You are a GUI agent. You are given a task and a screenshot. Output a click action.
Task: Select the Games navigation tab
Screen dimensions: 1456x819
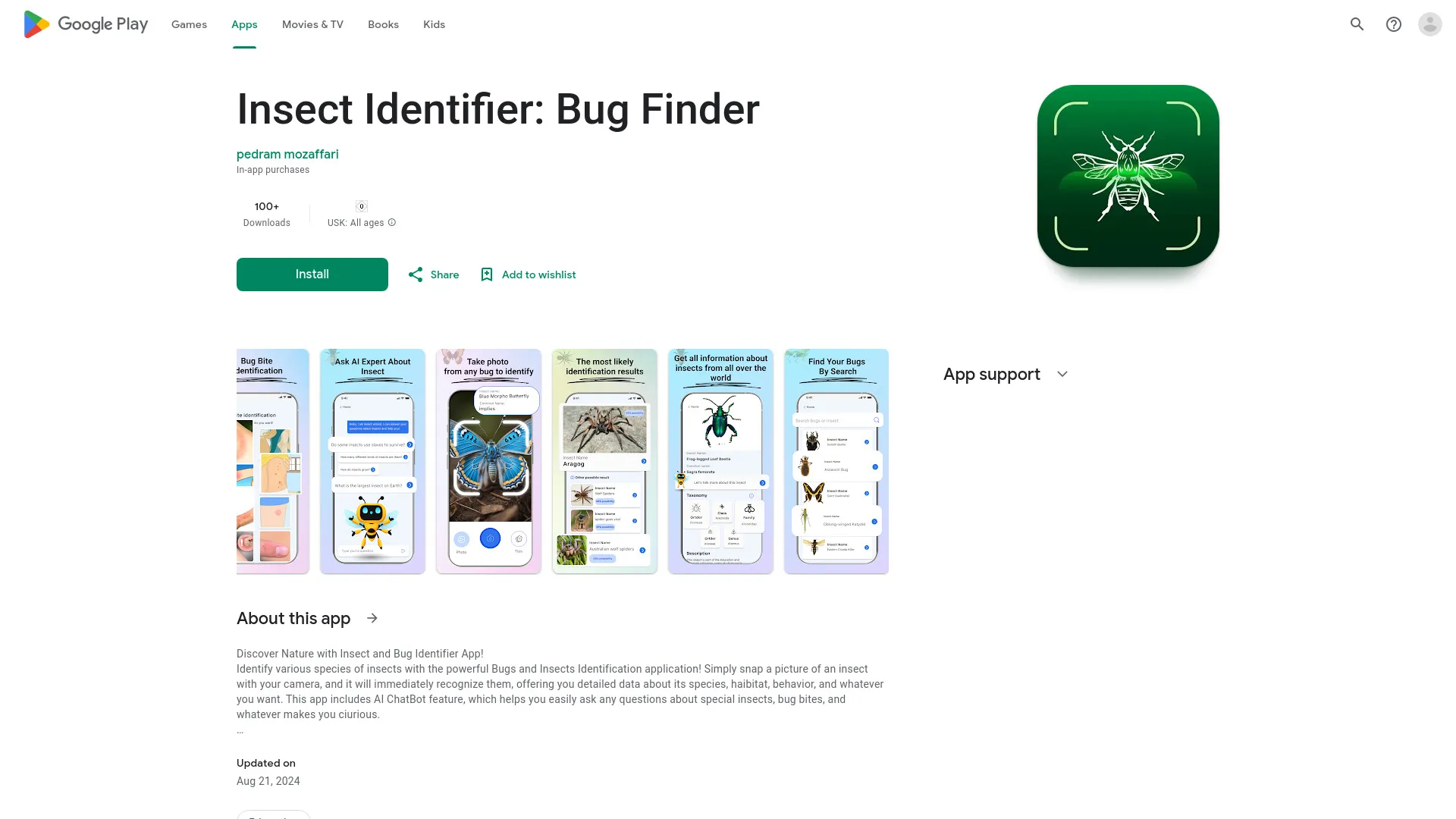pos(189,24)
